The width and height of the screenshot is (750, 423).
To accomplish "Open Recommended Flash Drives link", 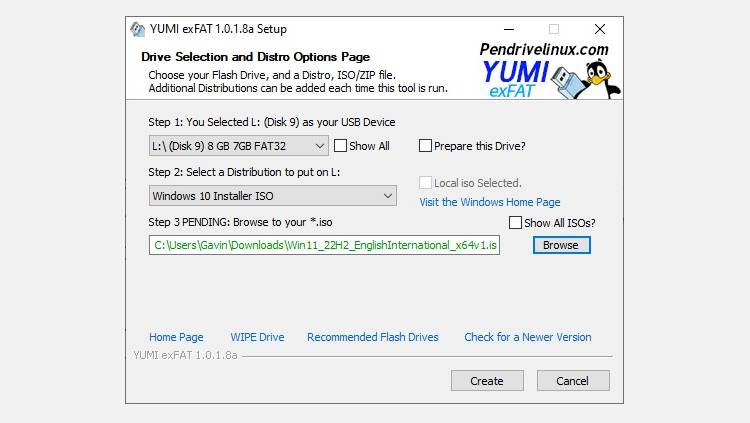I will tap(373, 337).
